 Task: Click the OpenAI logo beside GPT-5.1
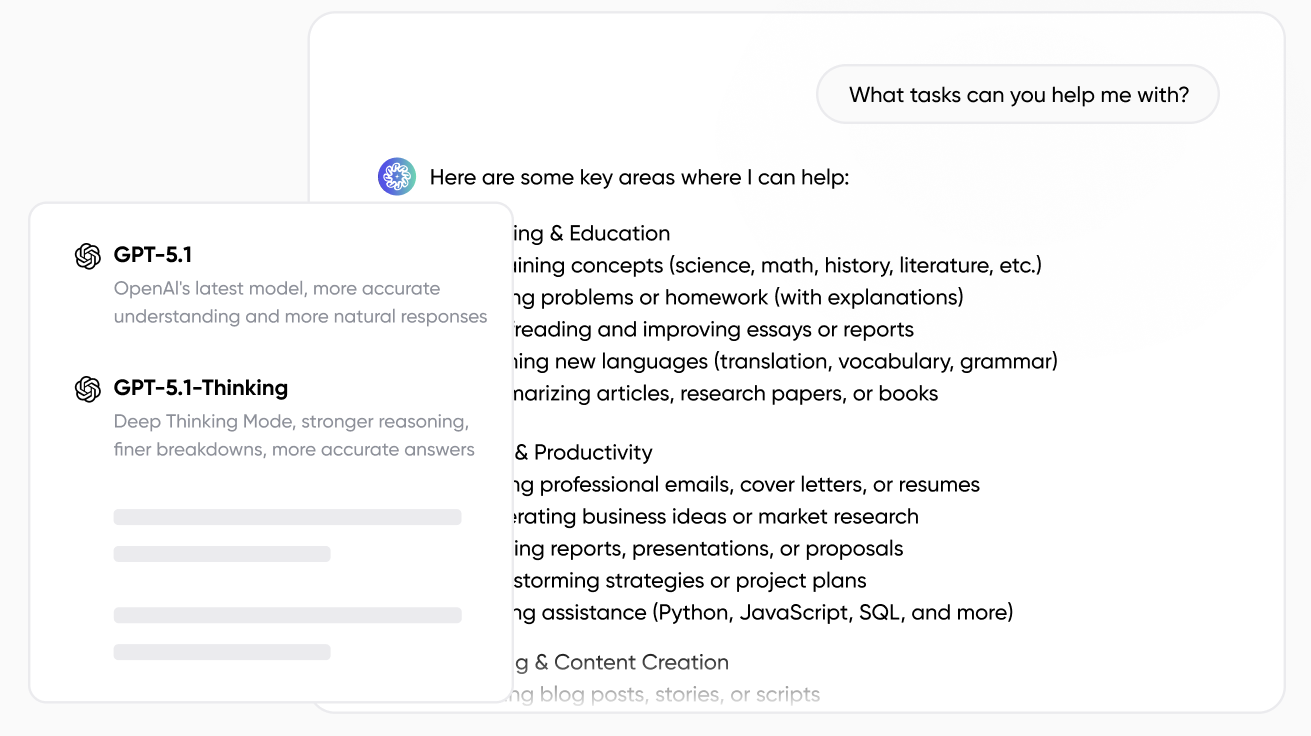pyautogui.click(x=88, y=257)
